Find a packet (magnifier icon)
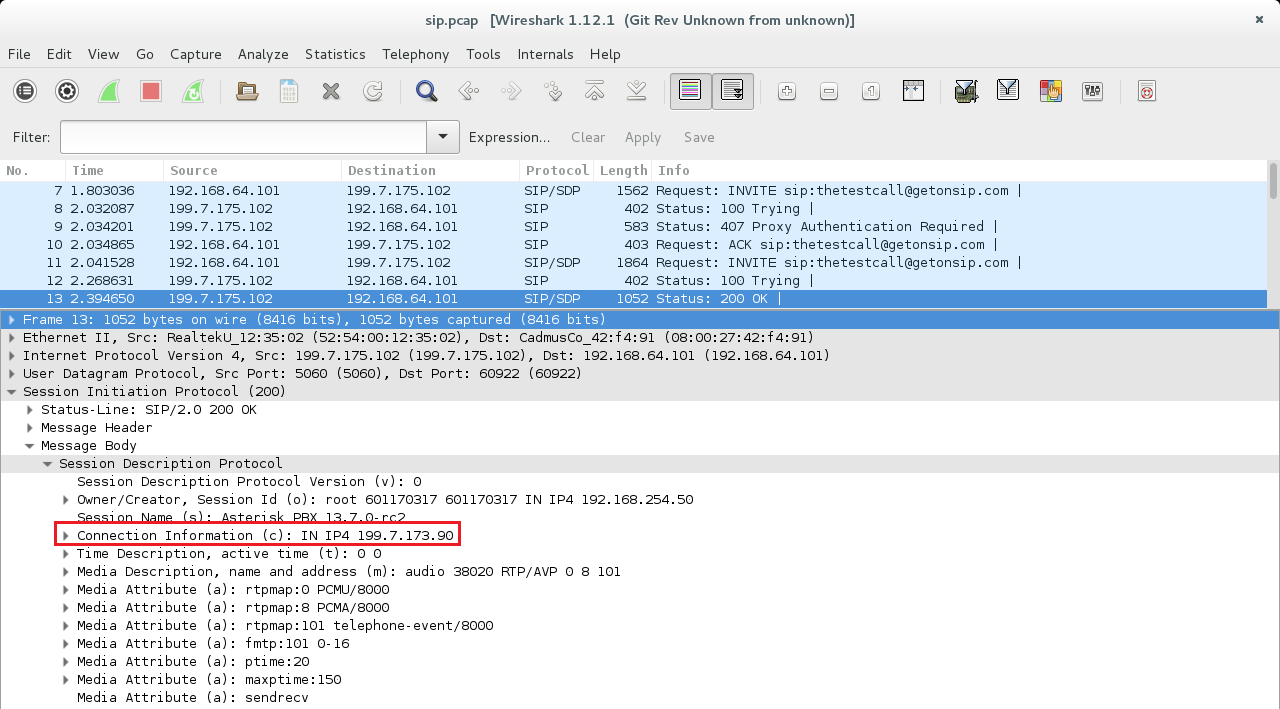This screenshot has height=709, width=1280. (x=427, y=91)
